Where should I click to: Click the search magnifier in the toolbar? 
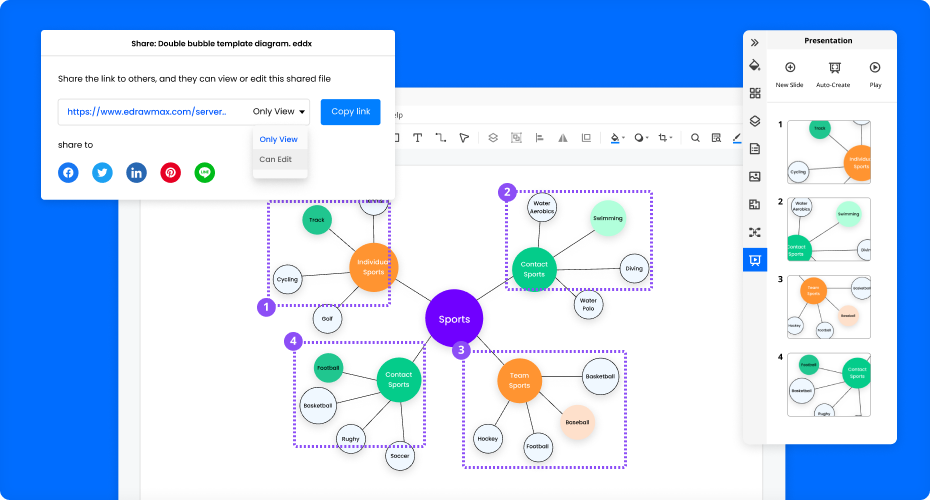pyautogui.click(x=695, y=138)
